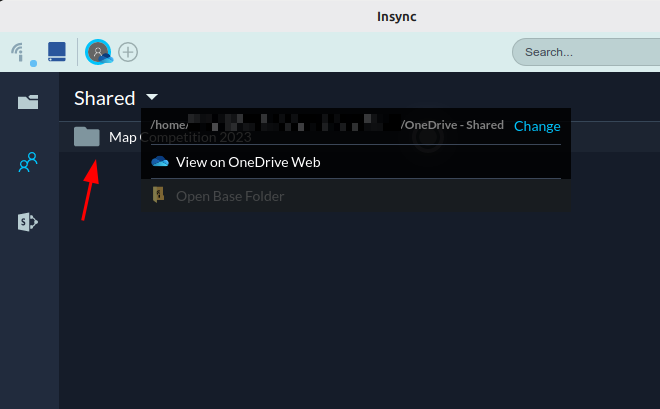The width and height of the screenshot is (660, 409).
Task: Choose View on OneDrive Web
Action: pos(247,162)
